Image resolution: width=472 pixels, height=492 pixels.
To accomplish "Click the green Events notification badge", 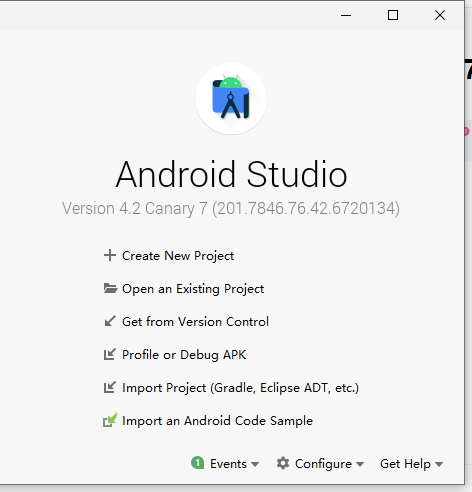I will click(x=198, y=463).
